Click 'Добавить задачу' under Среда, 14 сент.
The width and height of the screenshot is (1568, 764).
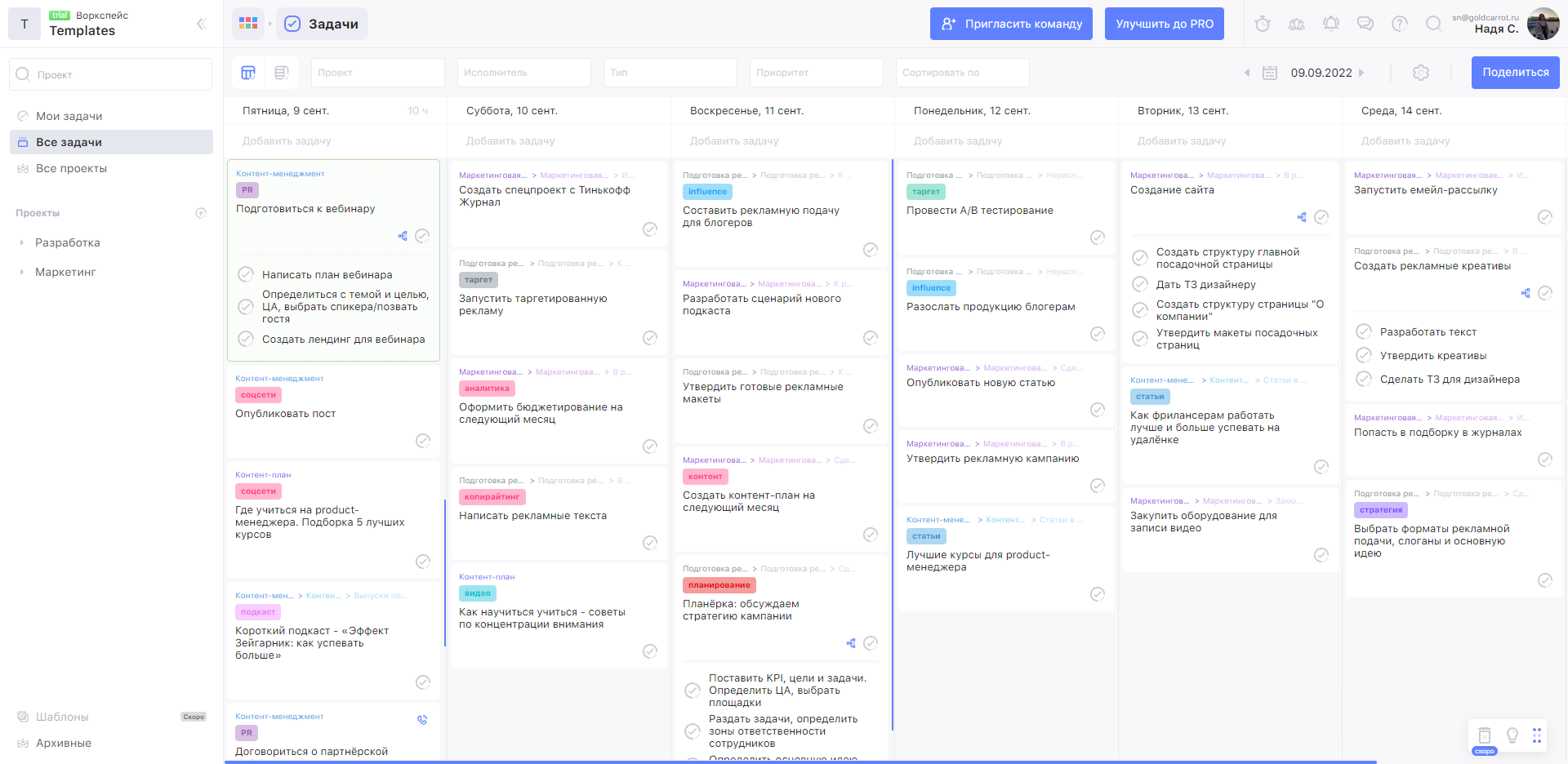pyautogui.click(x=1405, y=141)
